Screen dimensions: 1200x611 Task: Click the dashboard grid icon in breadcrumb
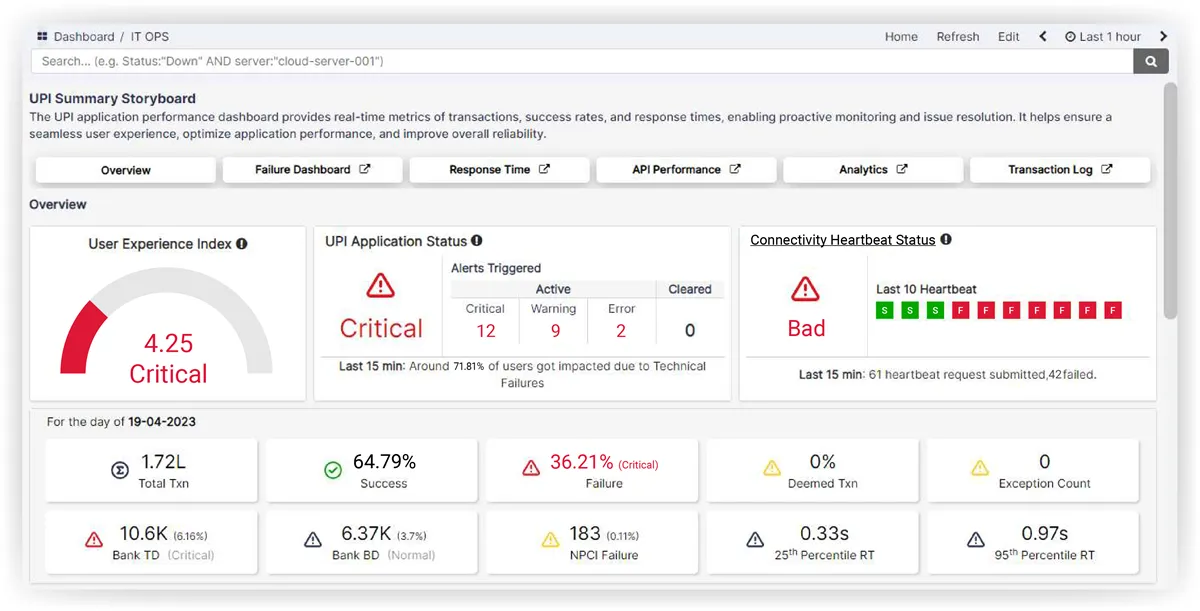[42, 36]
